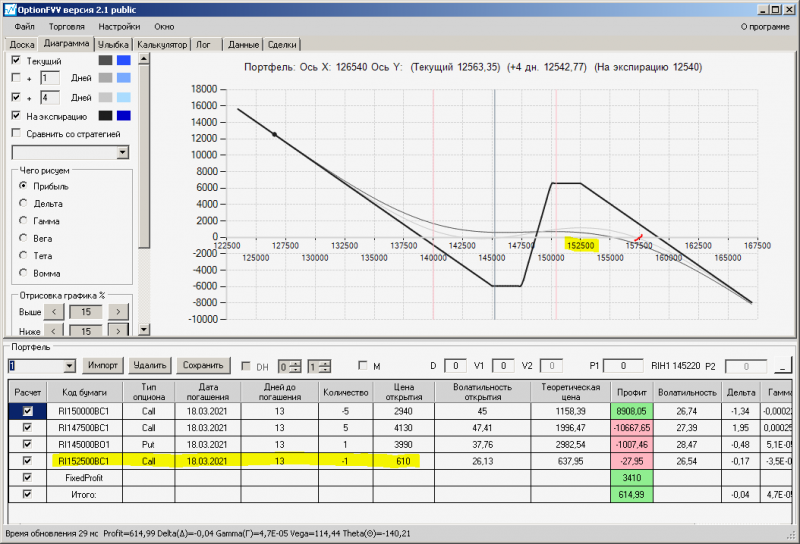Click the OptionFVV app icon in title bar
This screenshot has width=800, height=544.
point(10,10)
